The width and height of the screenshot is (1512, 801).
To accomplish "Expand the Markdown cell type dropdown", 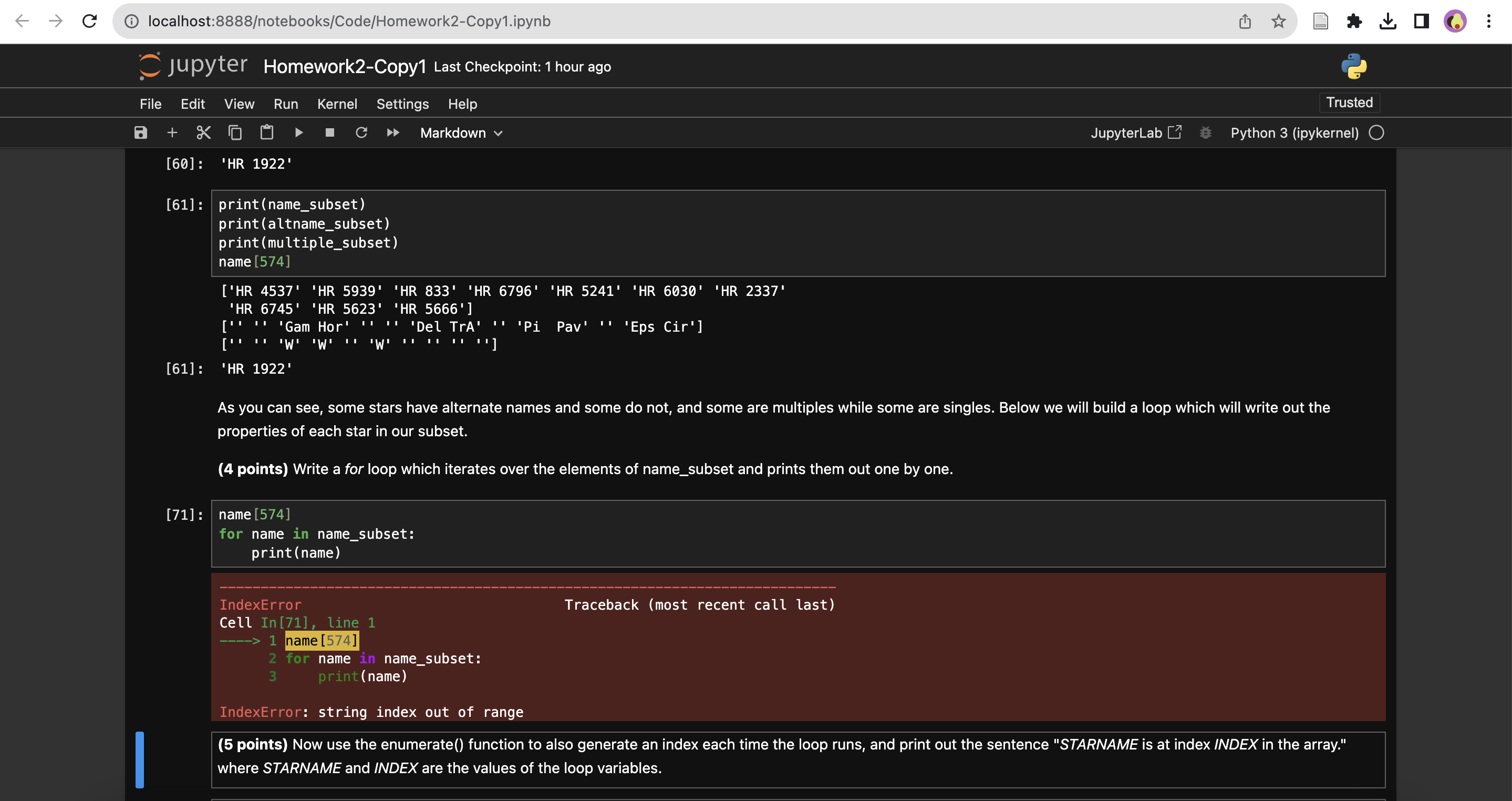I will coord(461,133).
